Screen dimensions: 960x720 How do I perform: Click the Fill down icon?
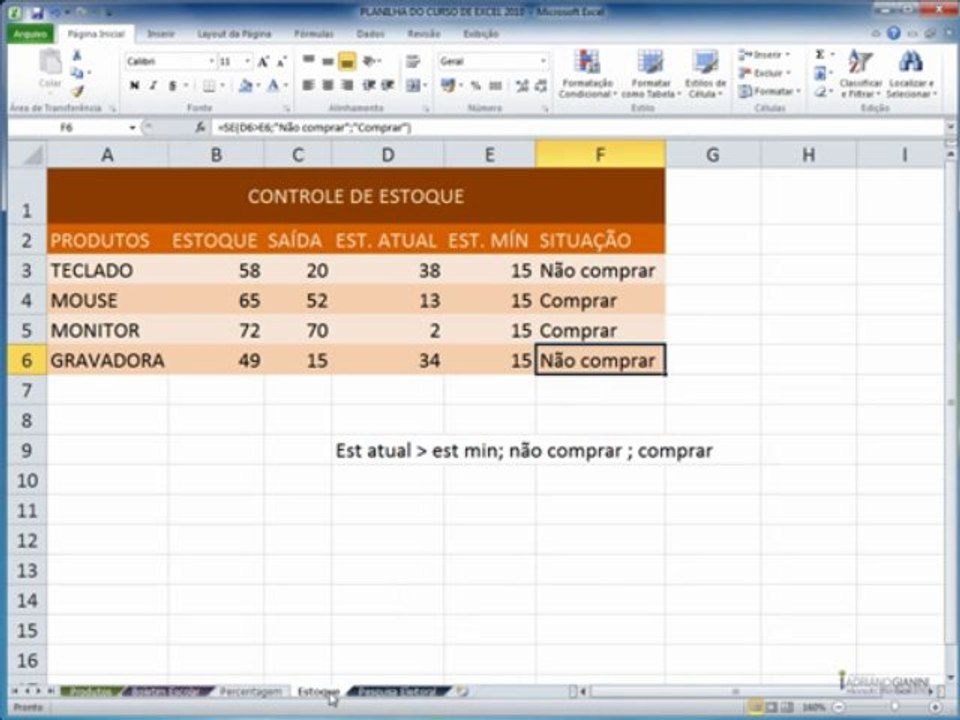coord(820,74)
